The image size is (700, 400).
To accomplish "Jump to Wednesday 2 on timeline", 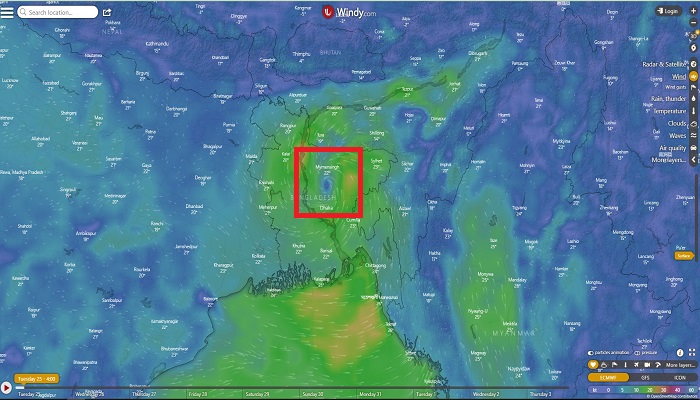I will [x=484, y=395].
